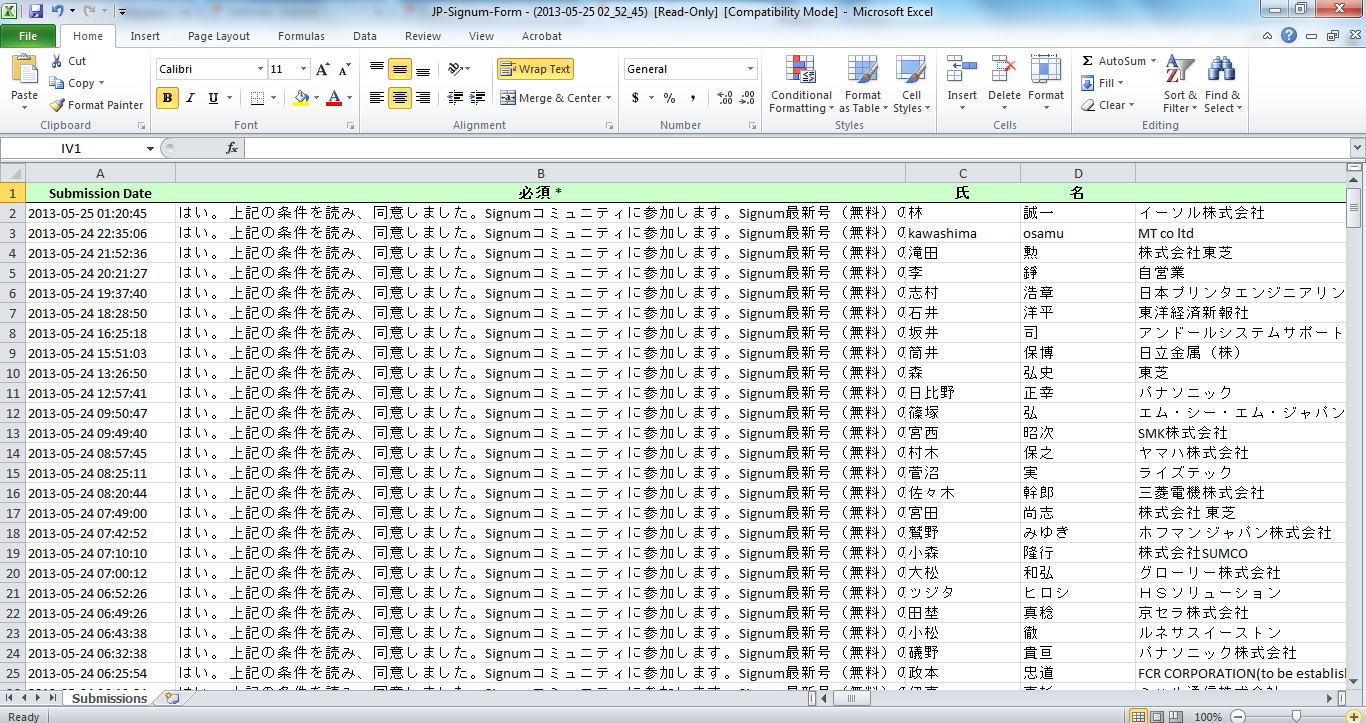Open the font size dropdown
Viewport: 1366px width, 723px height.
(303, 70)
